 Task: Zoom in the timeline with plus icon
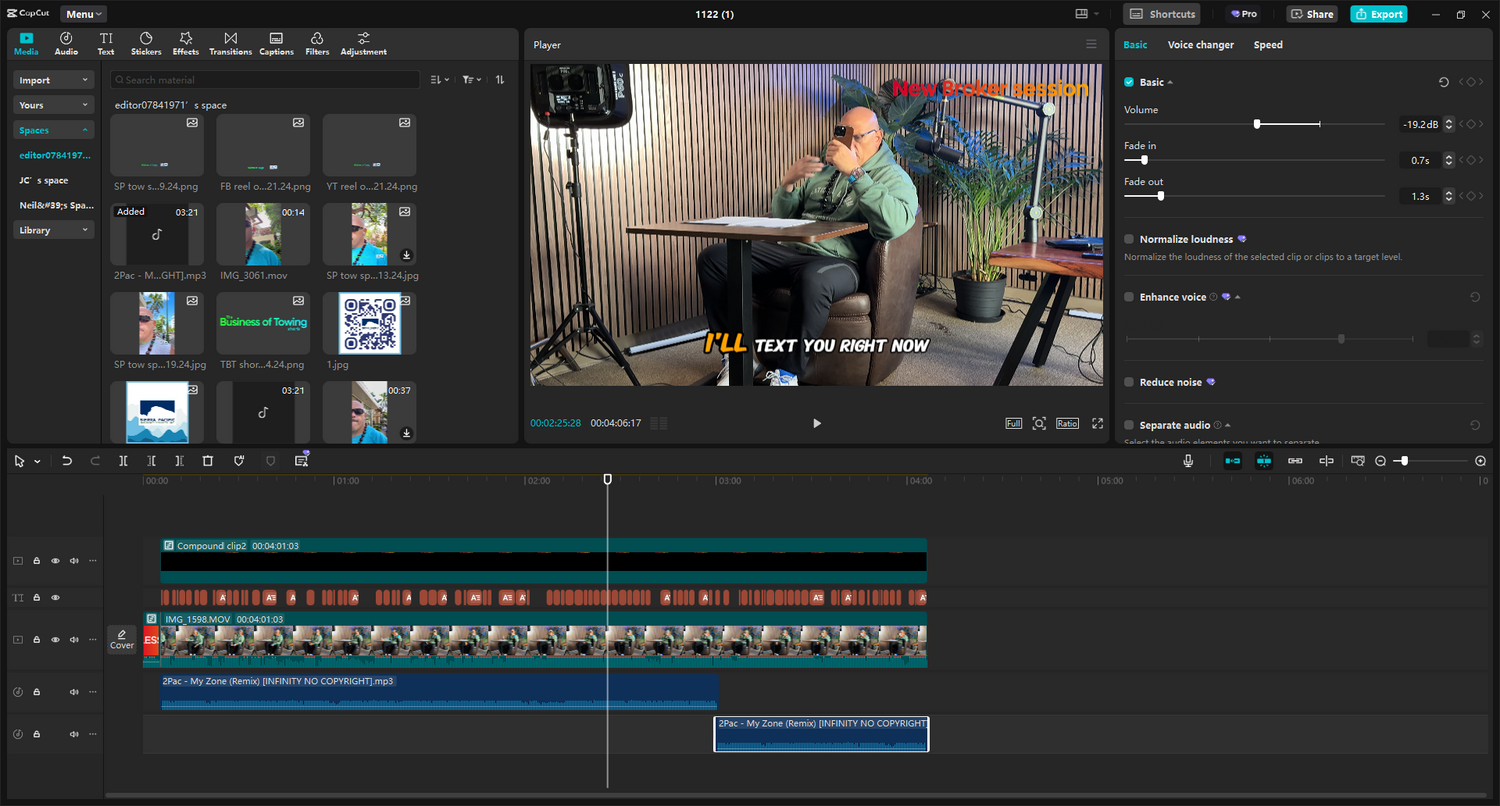pyautogui.click(x=1481, y=461)
